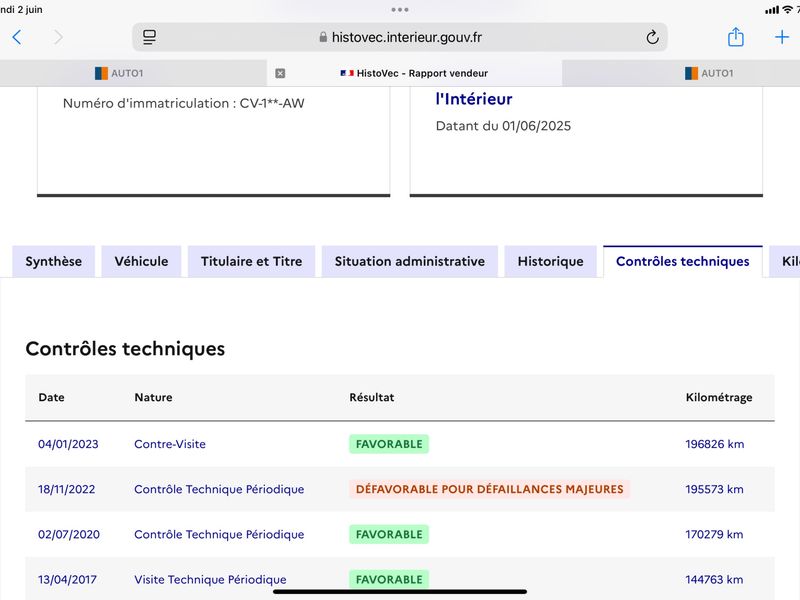Click the histovec.interieur.gouv.fr address bar
Screen dimensions: 800x600
pyautogui.click(x=400, y=37)
